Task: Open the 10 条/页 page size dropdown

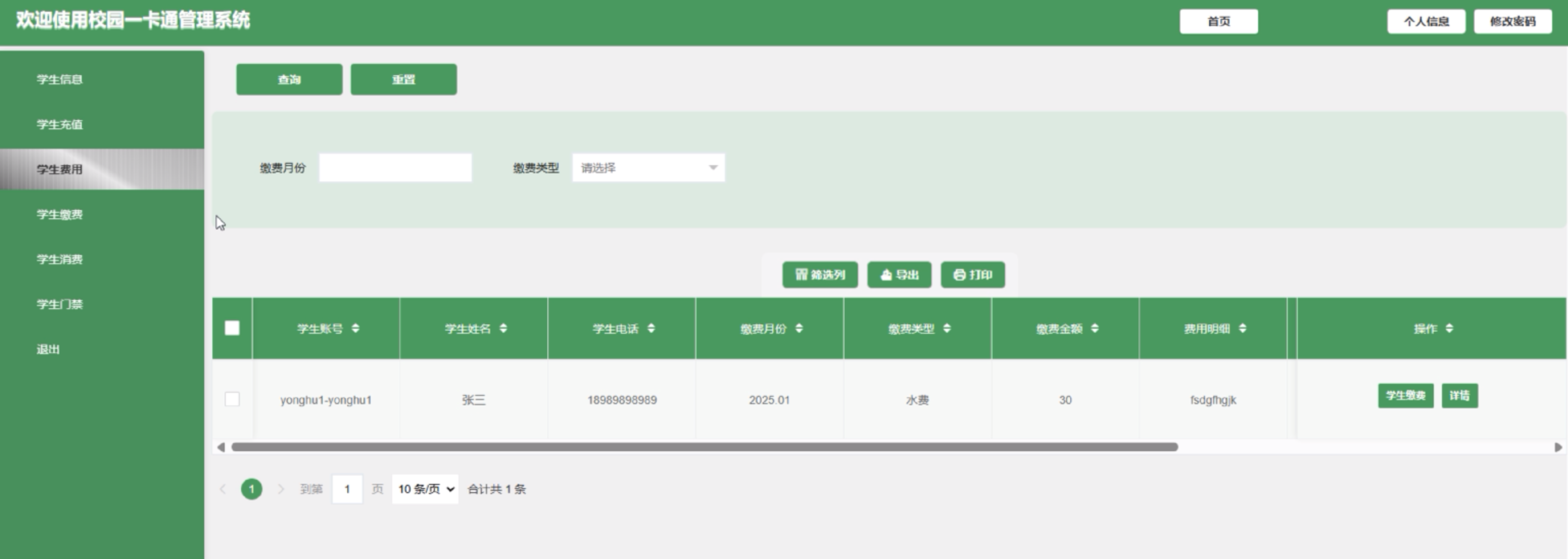Action: pyautogui.click(x=425, y=489)
